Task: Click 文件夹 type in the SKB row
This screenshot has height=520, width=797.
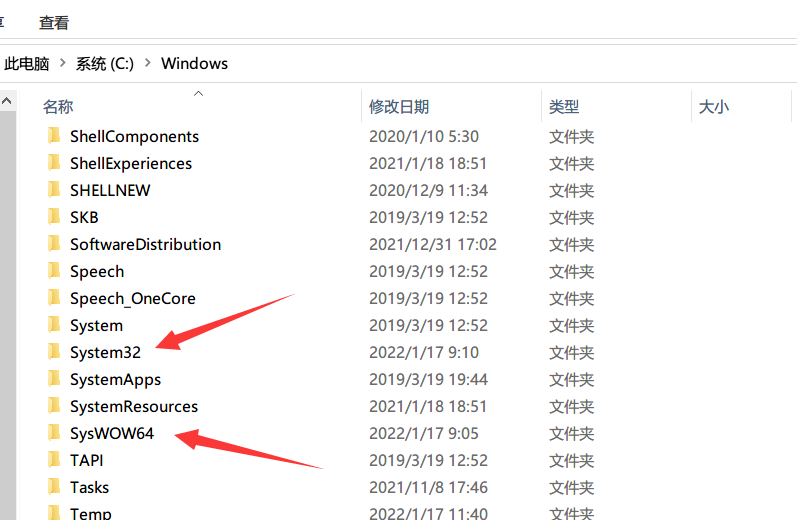Action: [x=571, y=217]
